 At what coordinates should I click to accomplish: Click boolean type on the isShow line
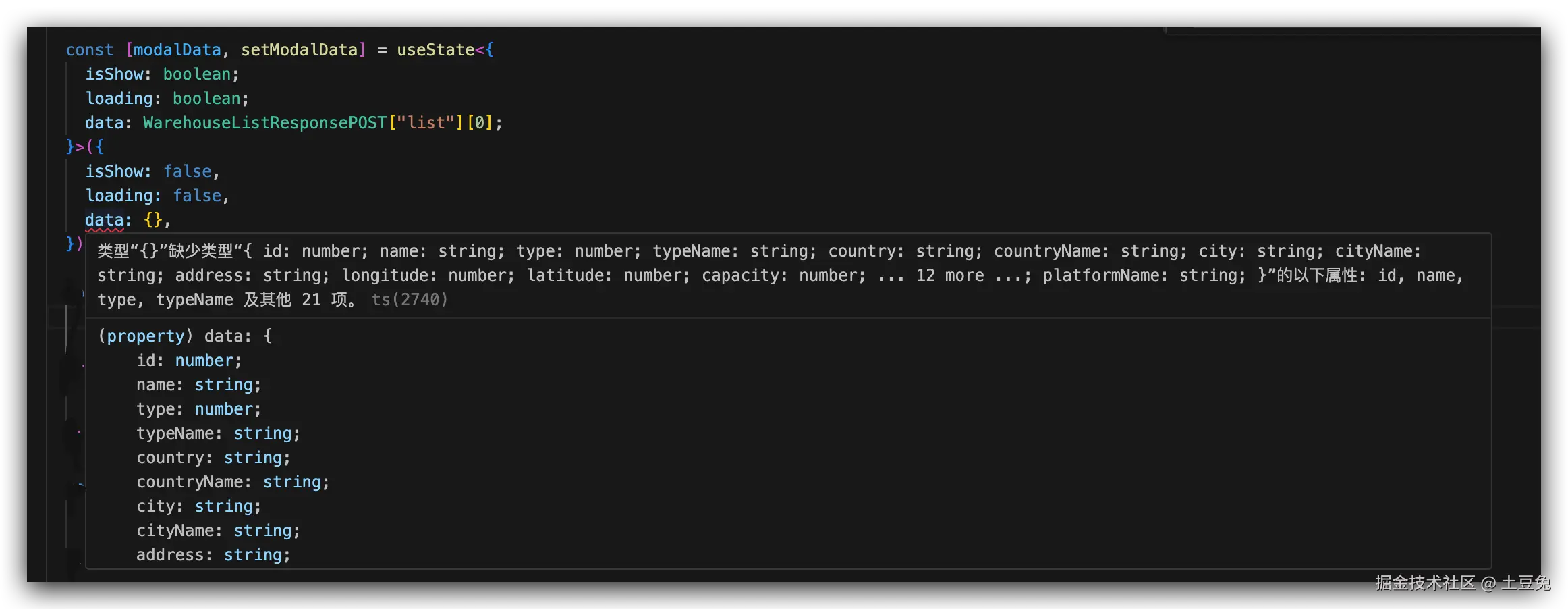(197, 74)
